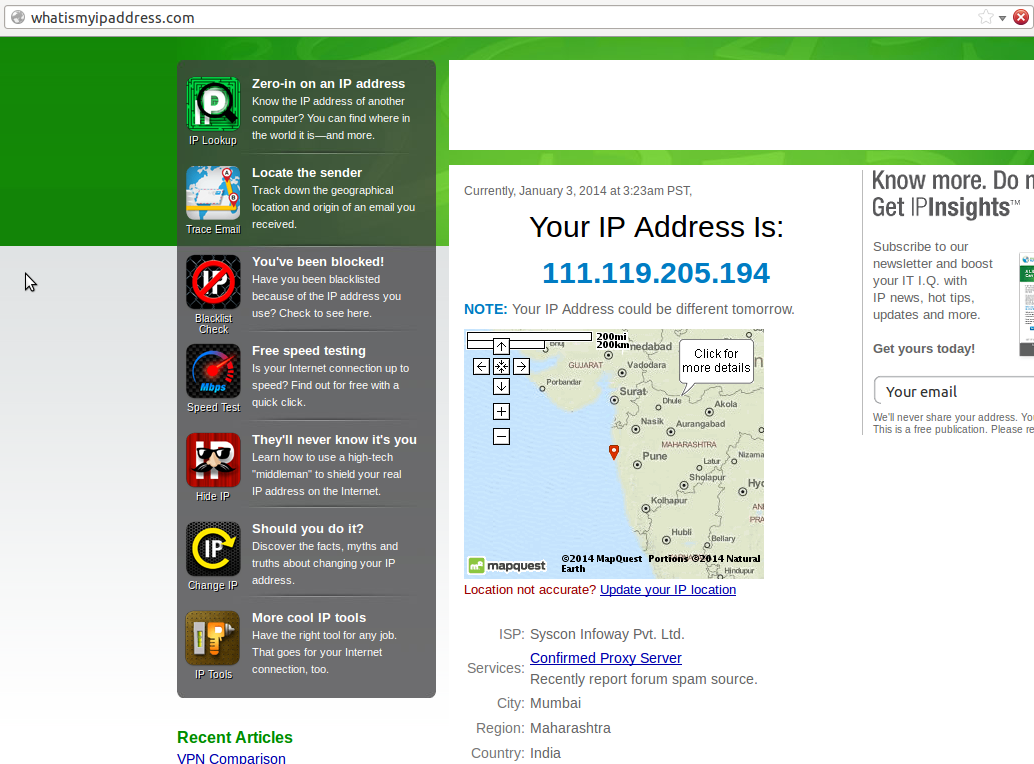Pan the map left with arrow
1034x764 pixels.
point(481,367)
